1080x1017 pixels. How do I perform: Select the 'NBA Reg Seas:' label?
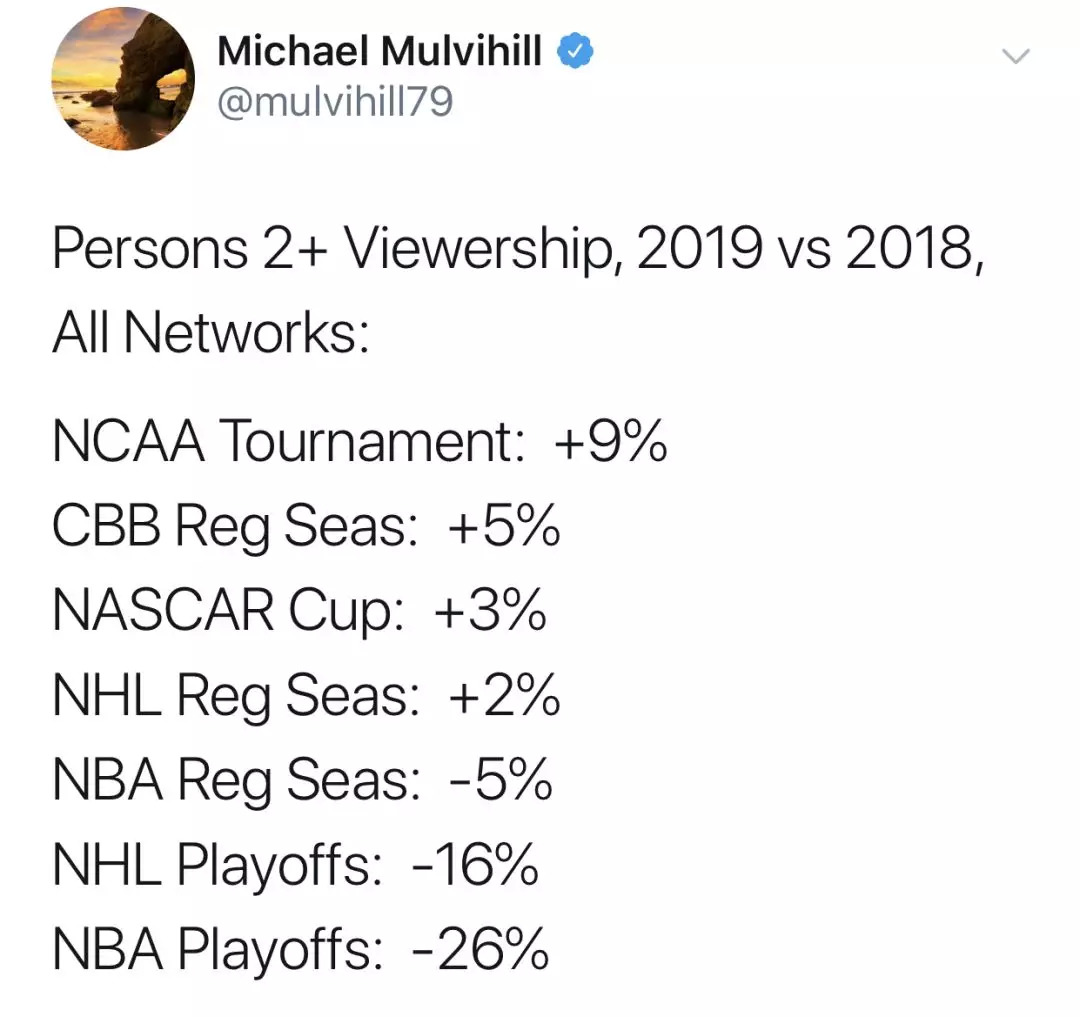coord(235,782)
